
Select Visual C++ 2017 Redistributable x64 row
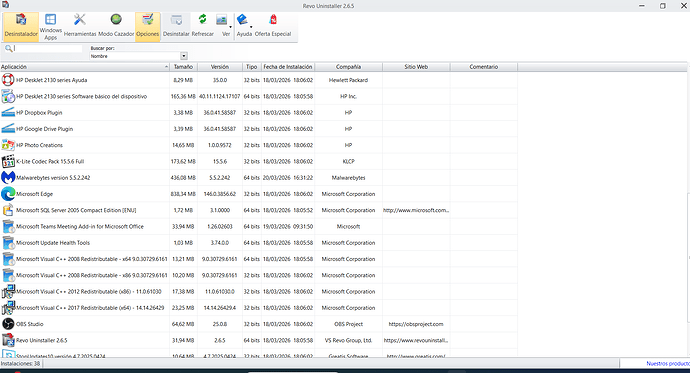click(259, 308)
